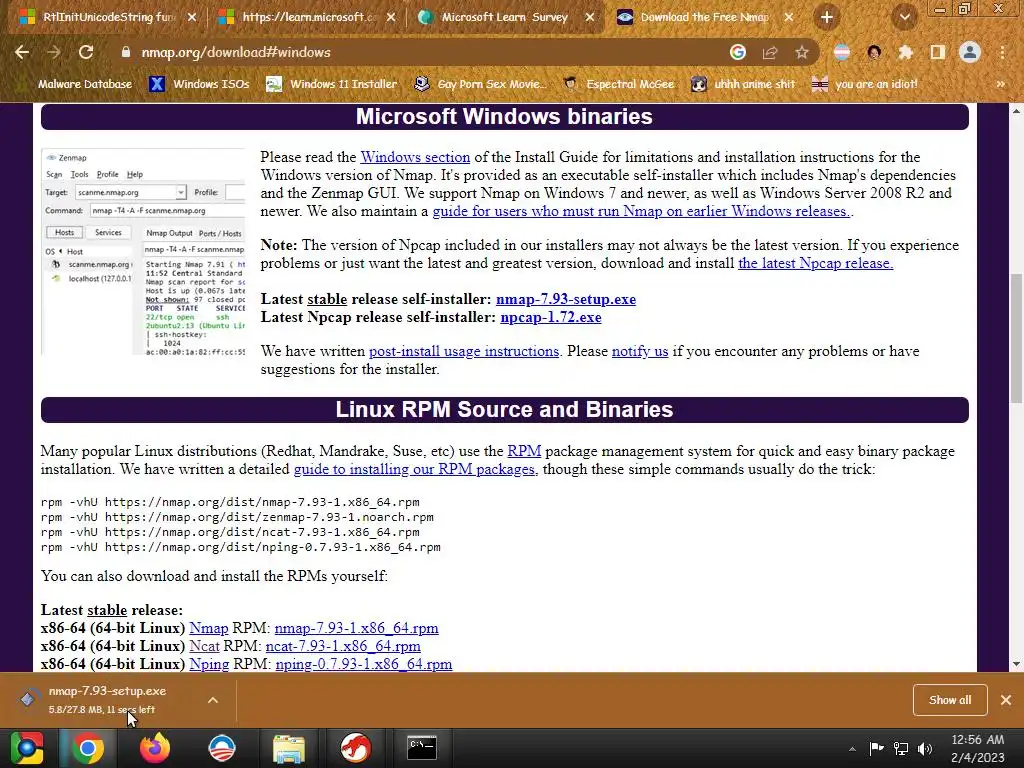The image size is (1024, 768).
Task: Click the Nmap RPM name link
Action: click(208, 628)
